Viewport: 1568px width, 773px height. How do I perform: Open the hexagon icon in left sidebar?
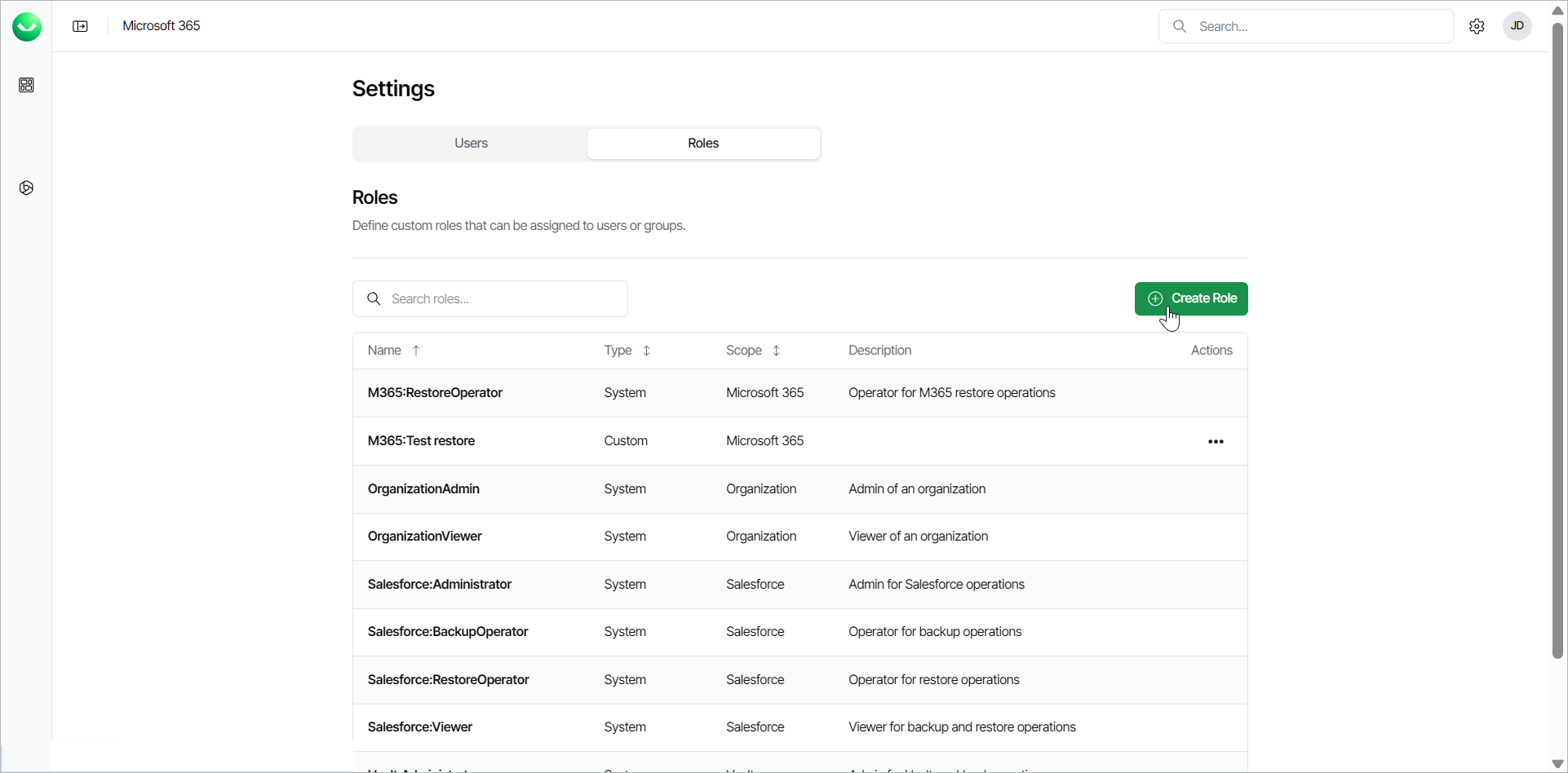pos(26,188)
